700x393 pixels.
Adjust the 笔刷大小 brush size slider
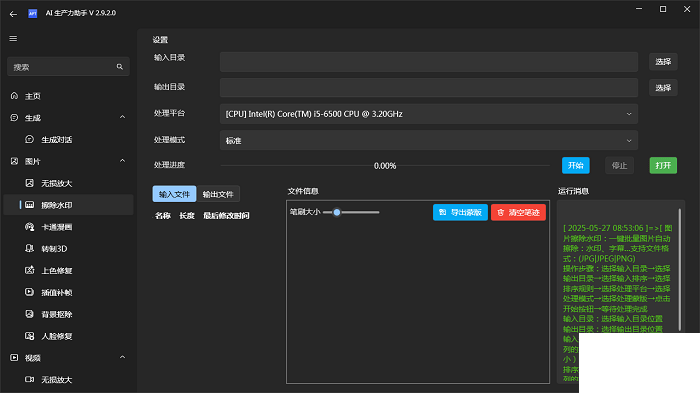tap(351, 212)
